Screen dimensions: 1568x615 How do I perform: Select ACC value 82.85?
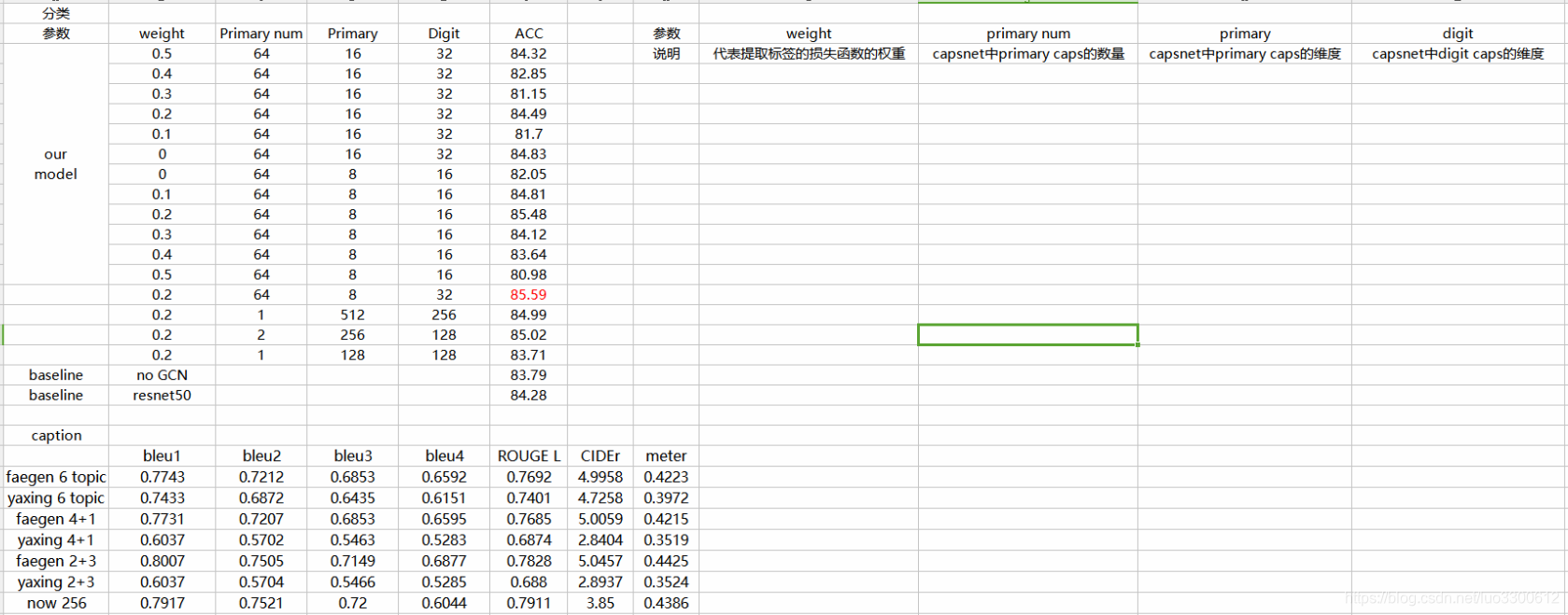529,74
